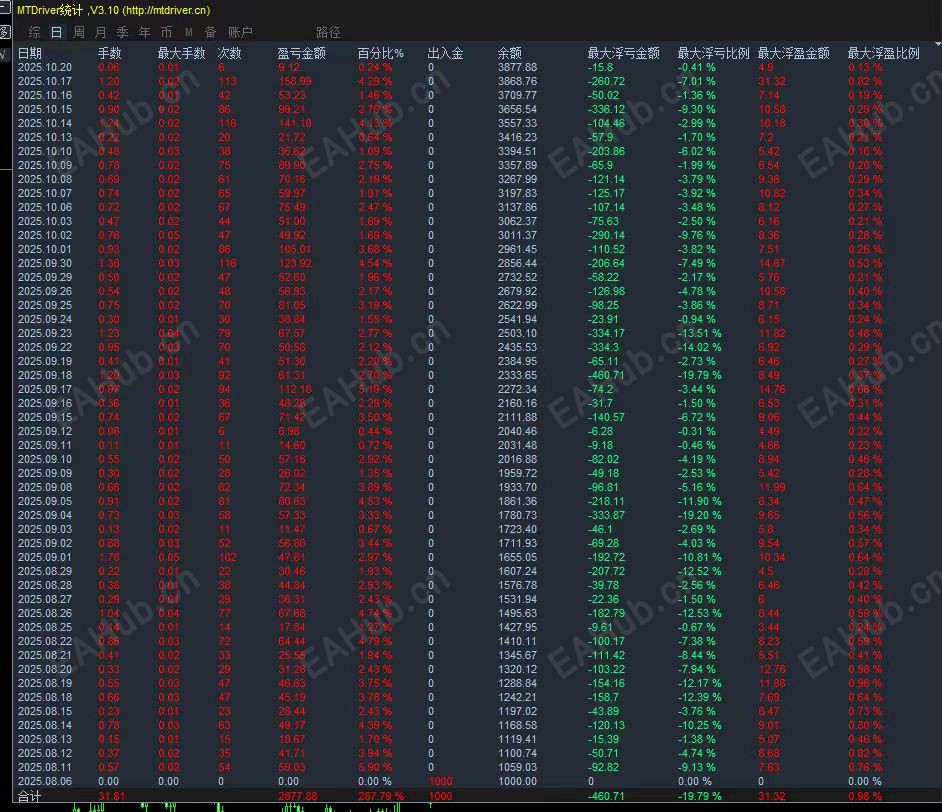Viewport: 942px width, 812px height.
Task: Click the 路径 path label
Action: pos(328,32)
